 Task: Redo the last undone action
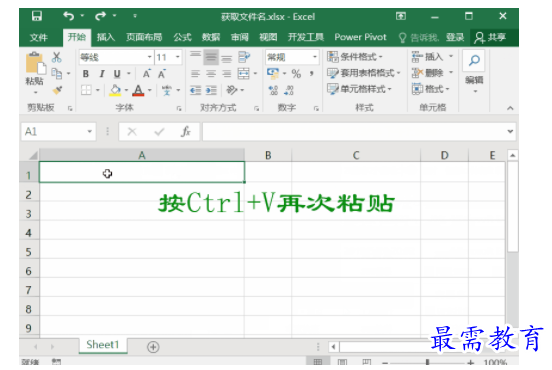pos(100,16)
